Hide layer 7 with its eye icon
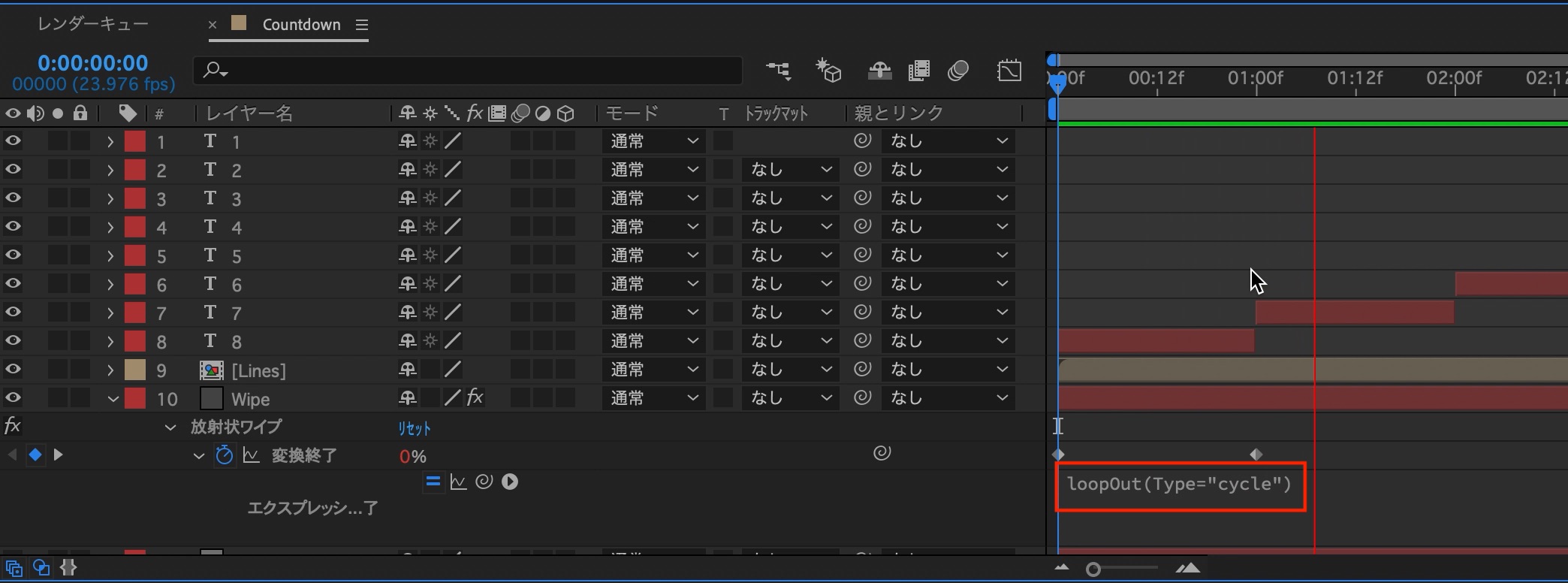Image resolution: width=1568 pixels, height=583 pixels. coord(13,312)
